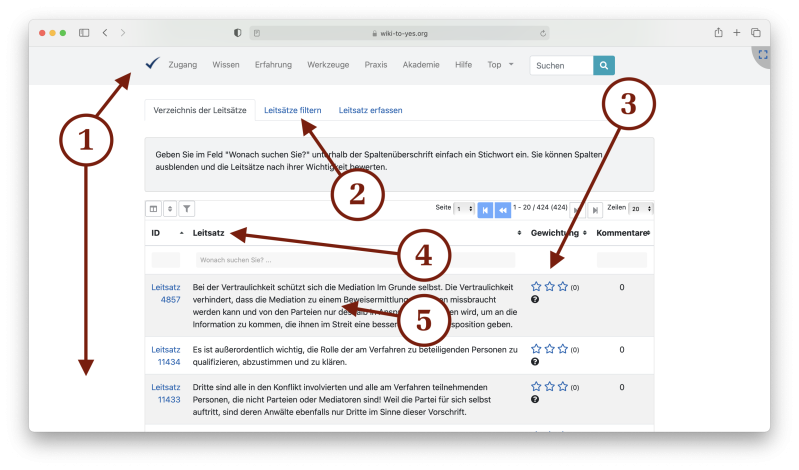Switch to the Leitsätze filtern tab
This screenshot has height=470, width=799.
[299, 110]
